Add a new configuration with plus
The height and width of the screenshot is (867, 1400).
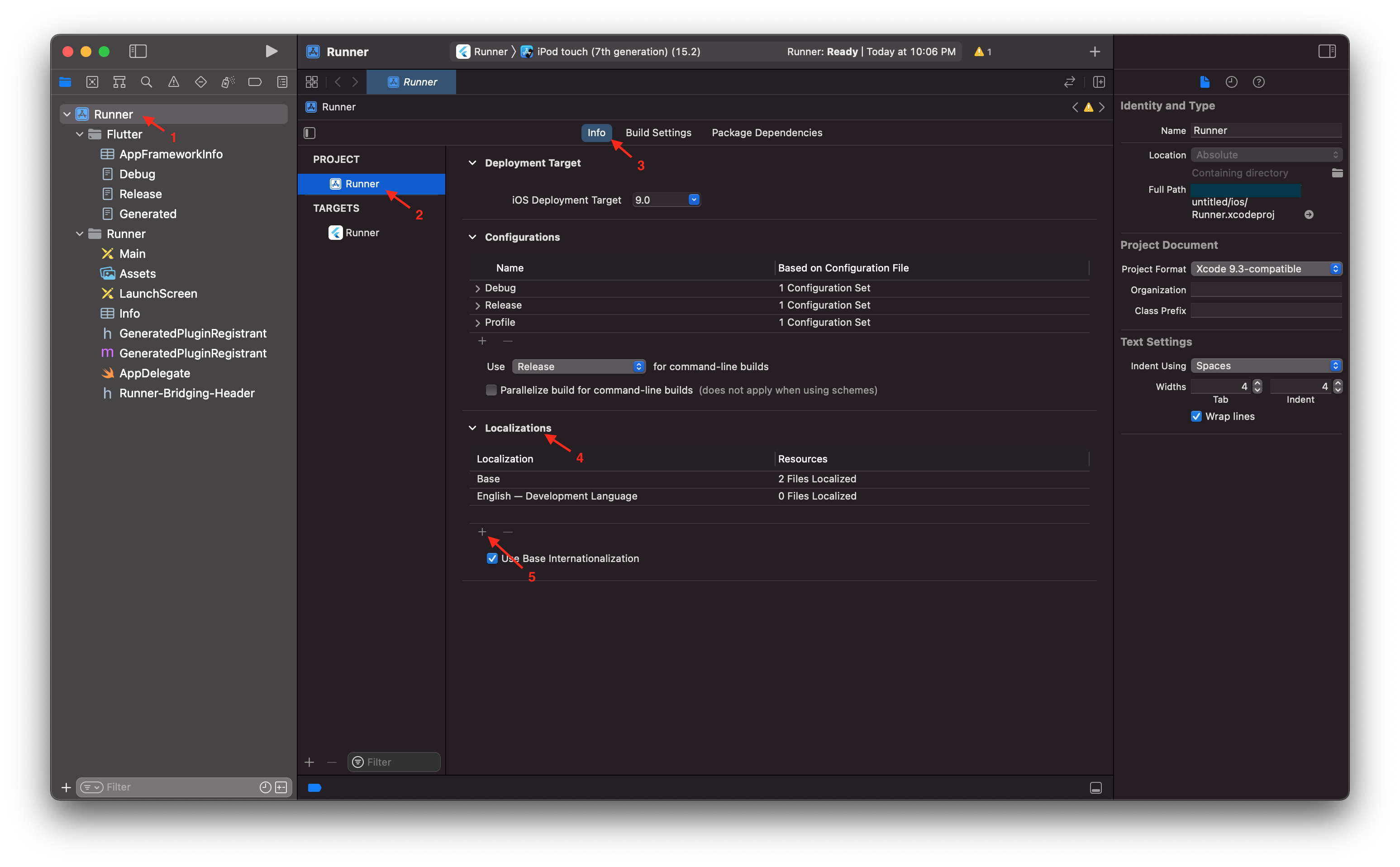pyautogui.click(x=482, y=341)
